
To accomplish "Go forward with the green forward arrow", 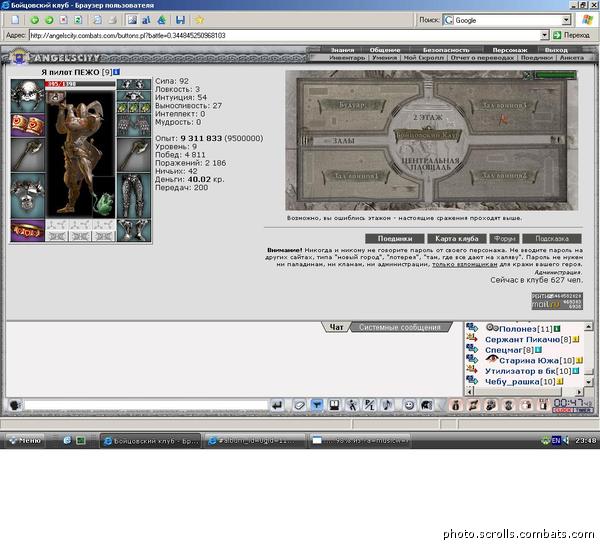I will coord(49,20).
